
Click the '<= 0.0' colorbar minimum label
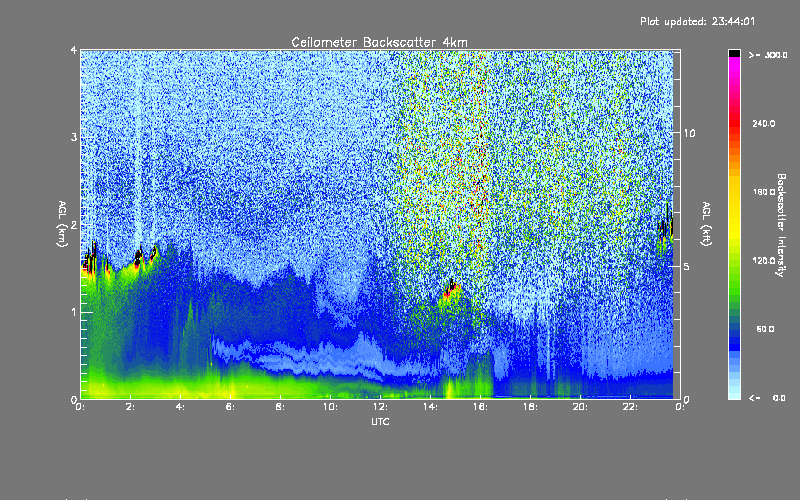click(767, 398)
